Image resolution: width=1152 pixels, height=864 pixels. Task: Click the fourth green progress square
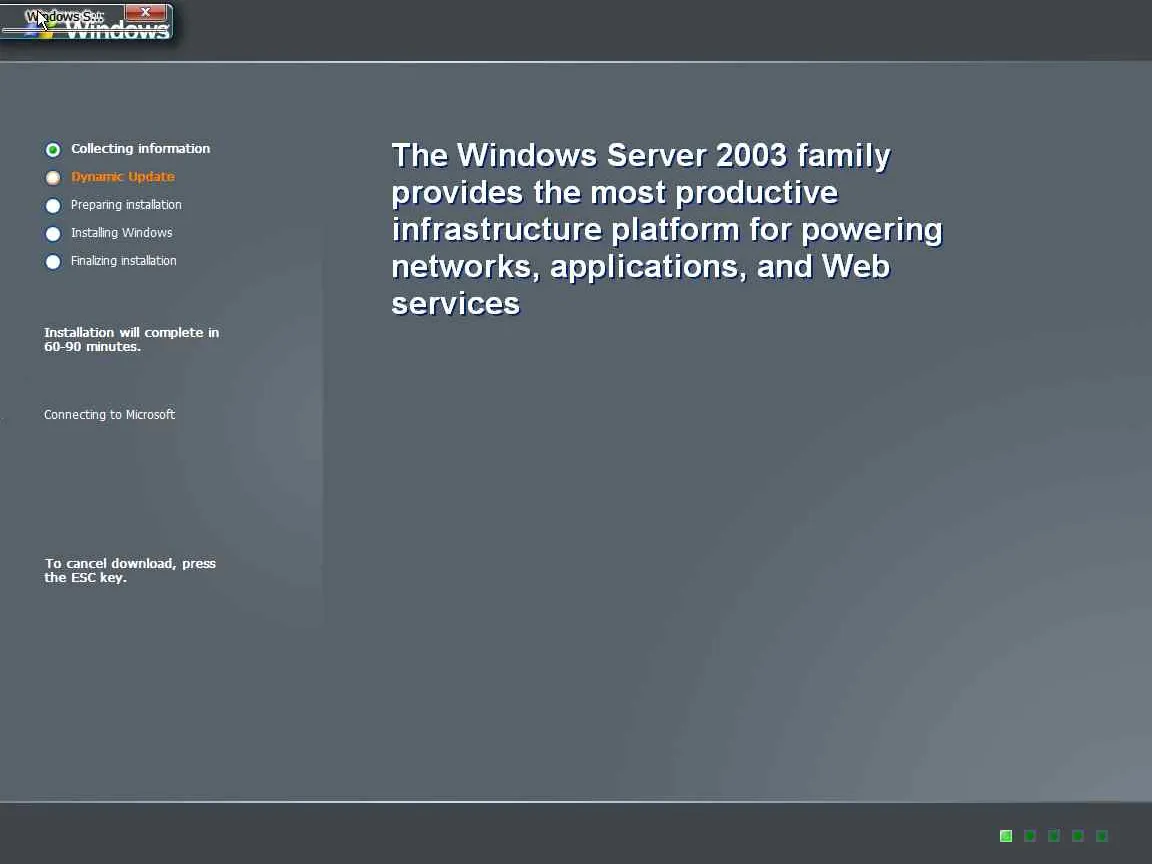coord(1078,836)
